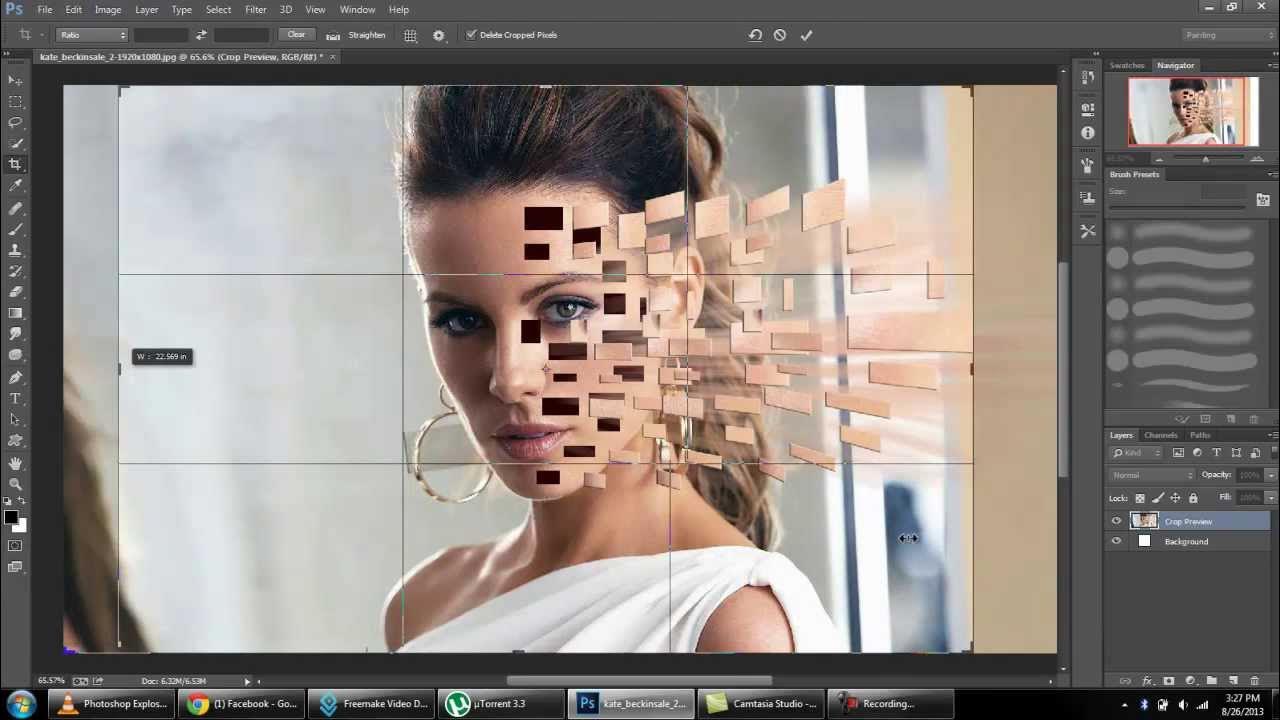Select the Rectangular Marquee tool
The image size is (1280, 720).
coord(15,102)
